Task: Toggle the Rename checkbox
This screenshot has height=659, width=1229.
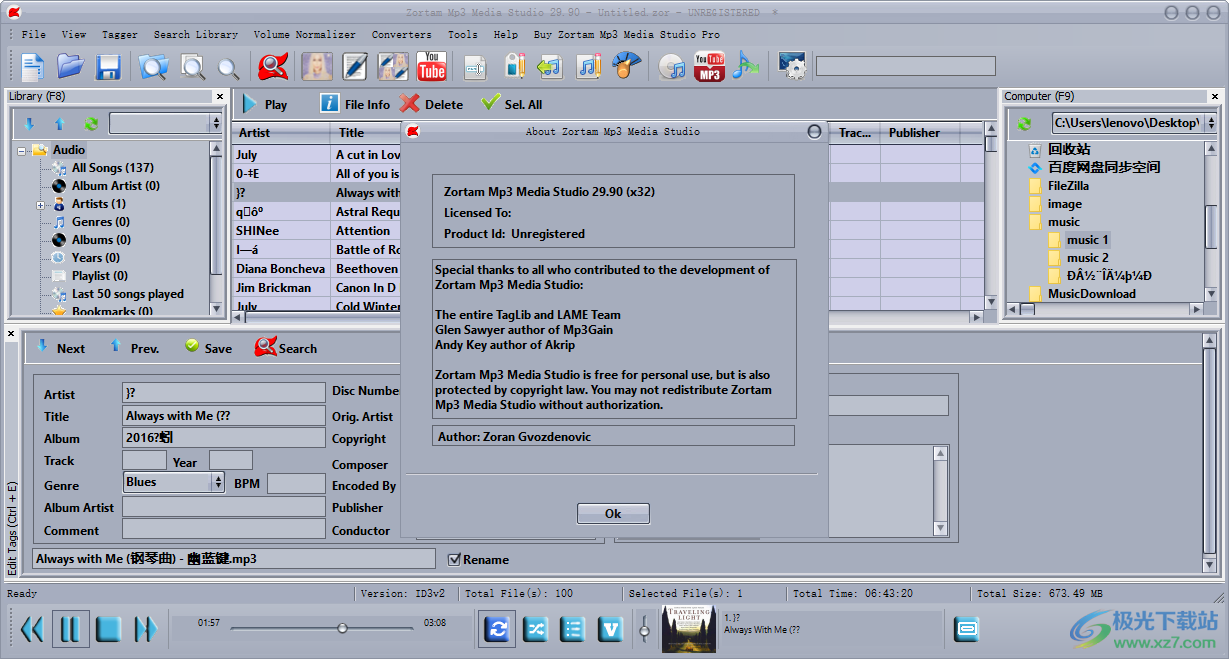Action: (x=455, y=560)
